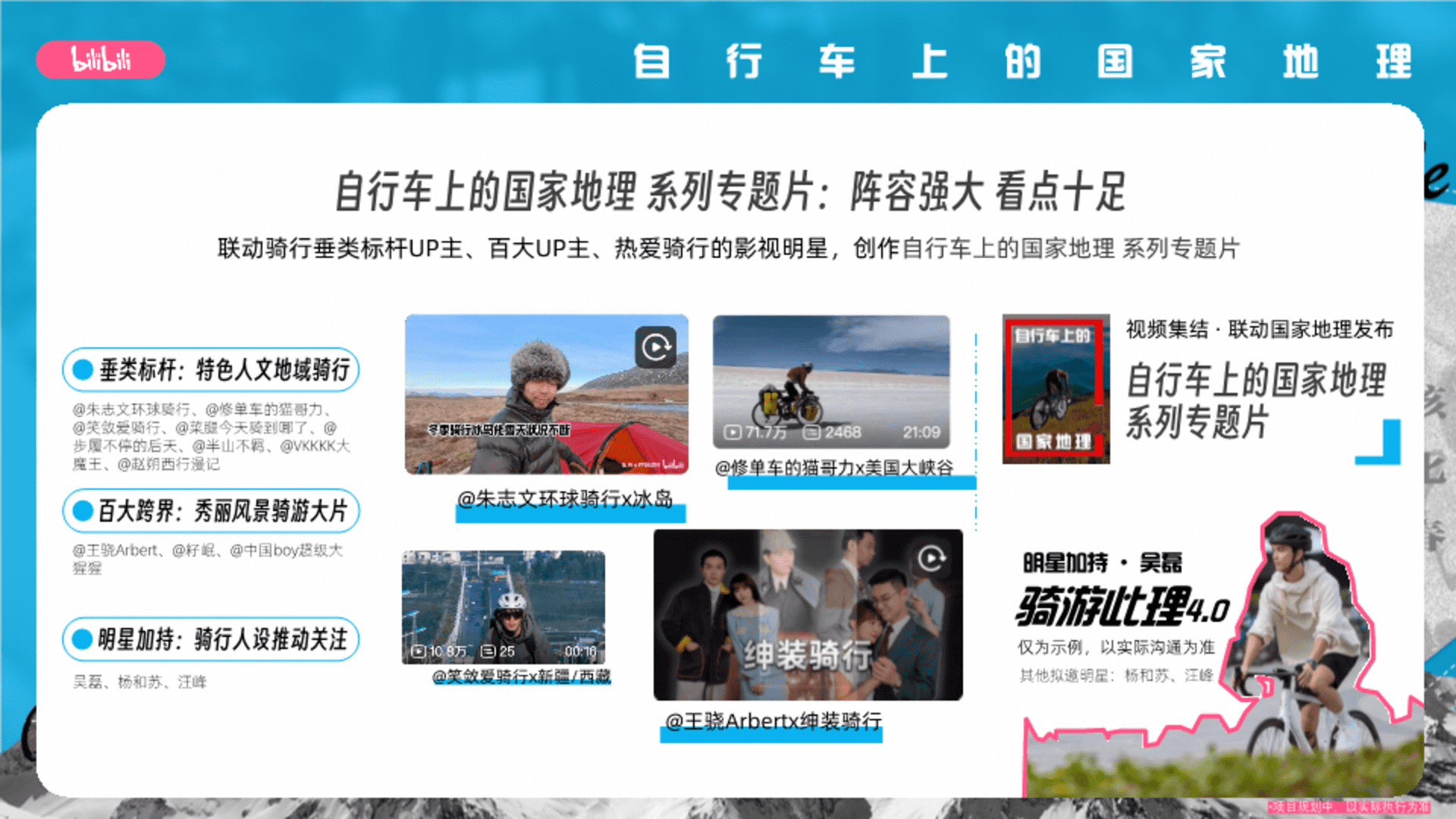Click play count icon on 71.7万 video
This screenshot has height=819, width=1456.
pyautogui.click(x=732, y=432)
